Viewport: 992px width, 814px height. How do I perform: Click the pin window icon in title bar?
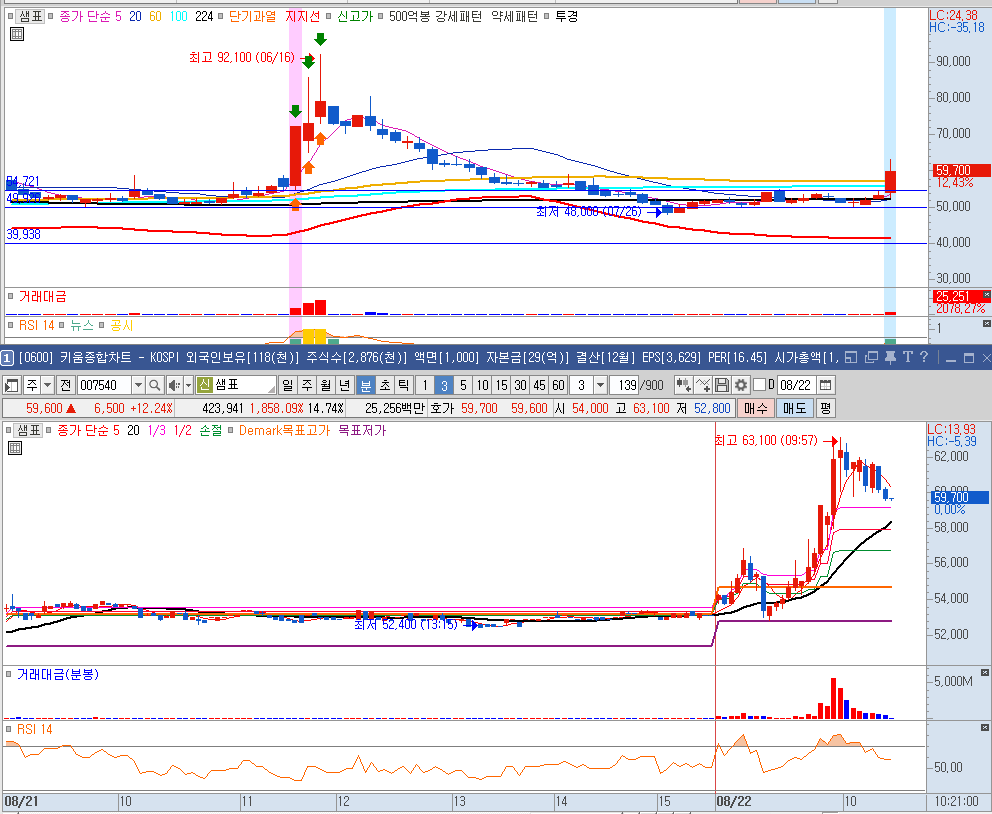pyautogui.click(x=890, y=357)
